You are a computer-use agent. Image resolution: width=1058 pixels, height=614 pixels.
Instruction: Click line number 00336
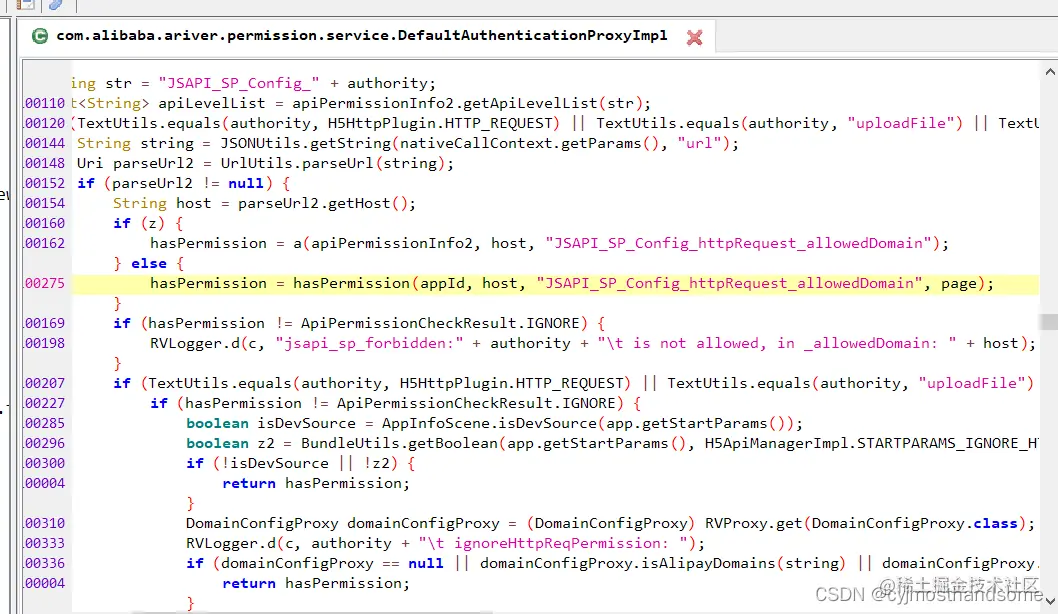click(45, 563)
